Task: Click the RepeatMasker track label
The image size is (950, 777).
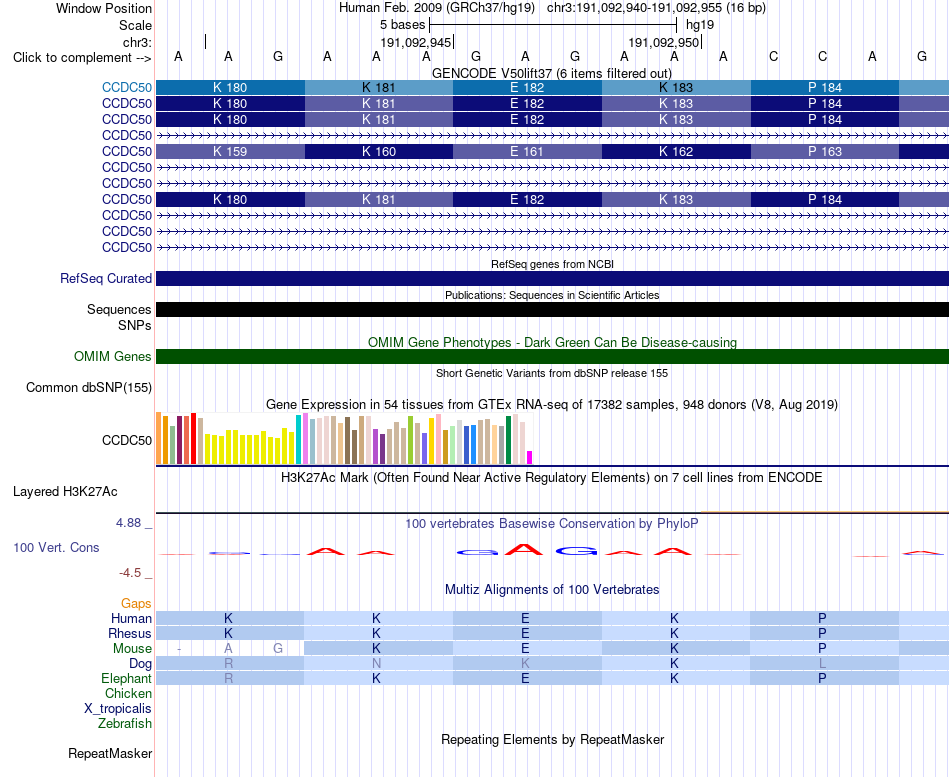Action: pos(110,753)
